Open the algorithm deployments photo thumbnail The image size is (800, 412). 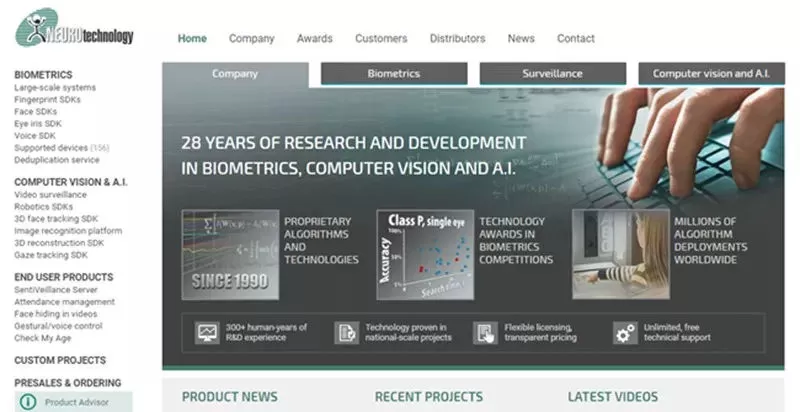(620, 254)
